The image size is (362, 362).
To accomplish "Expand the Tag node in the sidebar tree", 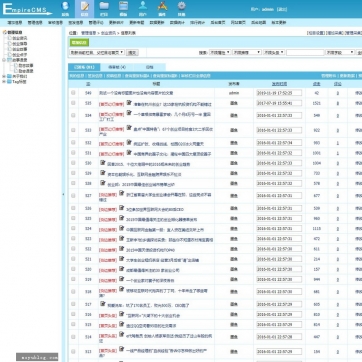I will pos(4,82).
